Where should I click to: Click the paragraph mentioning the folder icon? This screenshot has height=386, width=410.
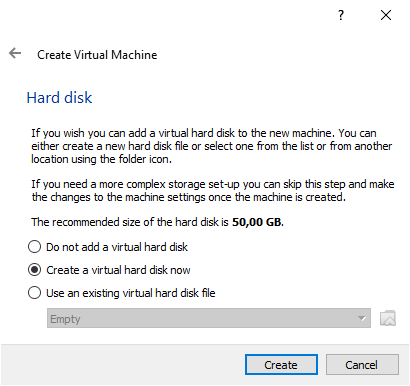(212, 146)
